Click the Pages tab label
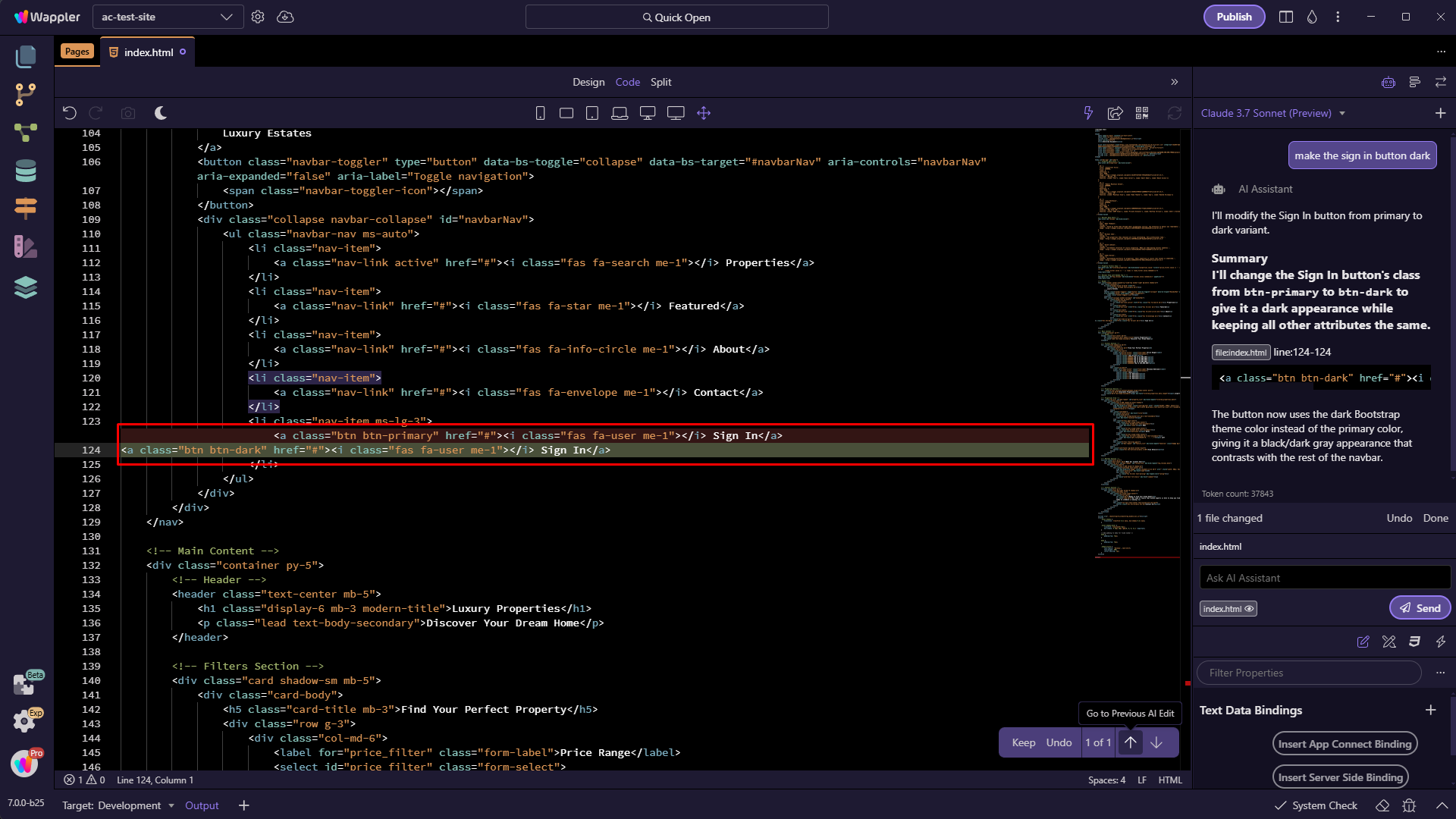This screenshot has height=819, width=1456. [77, 52]
